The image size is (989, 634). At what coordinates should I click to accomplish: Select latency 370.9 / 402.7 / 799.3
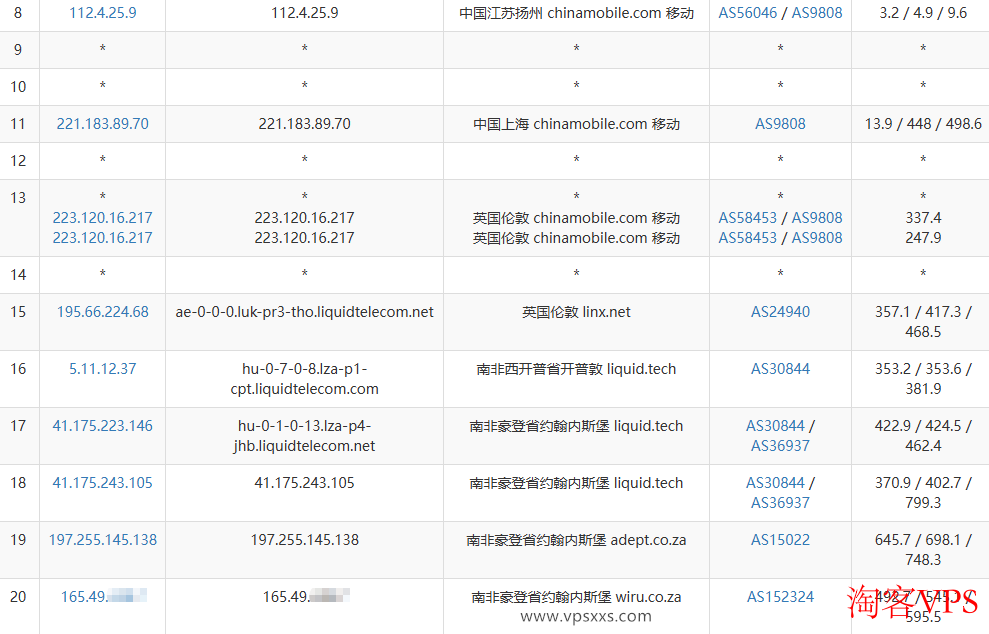[x=923, y=493]
